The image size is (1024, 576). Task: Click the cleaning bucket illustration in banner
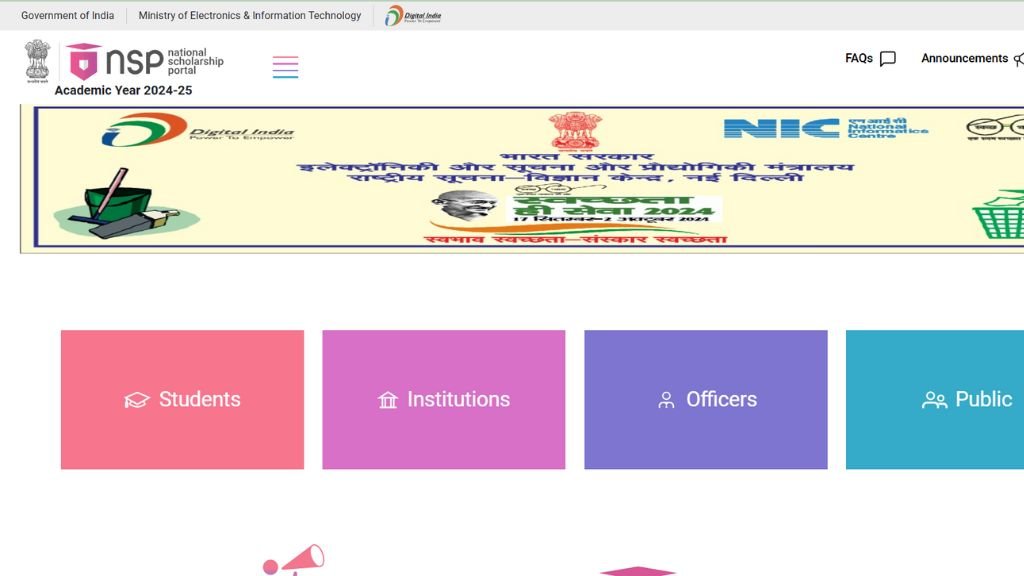pos(125,204)
